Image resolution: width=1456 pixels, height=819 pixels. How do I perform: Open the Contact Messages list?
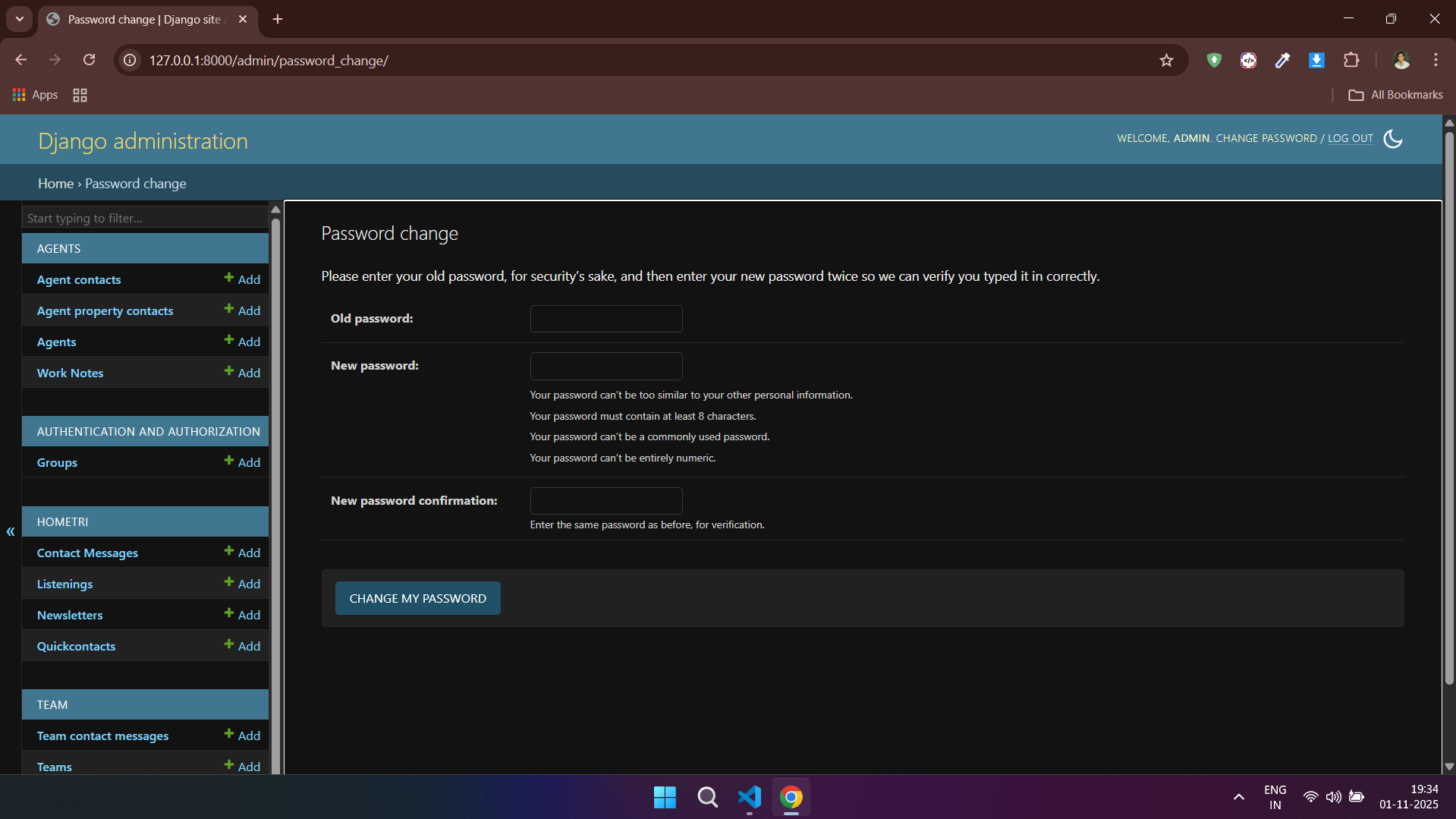coord(87,553)
